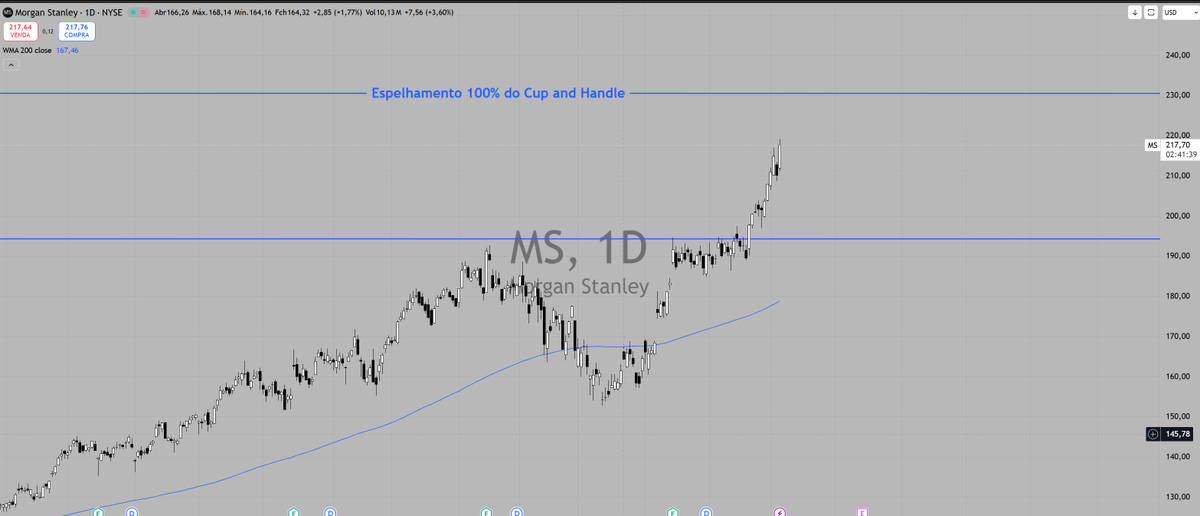Click the lightning event marker on time axis

tap(780, 512)
